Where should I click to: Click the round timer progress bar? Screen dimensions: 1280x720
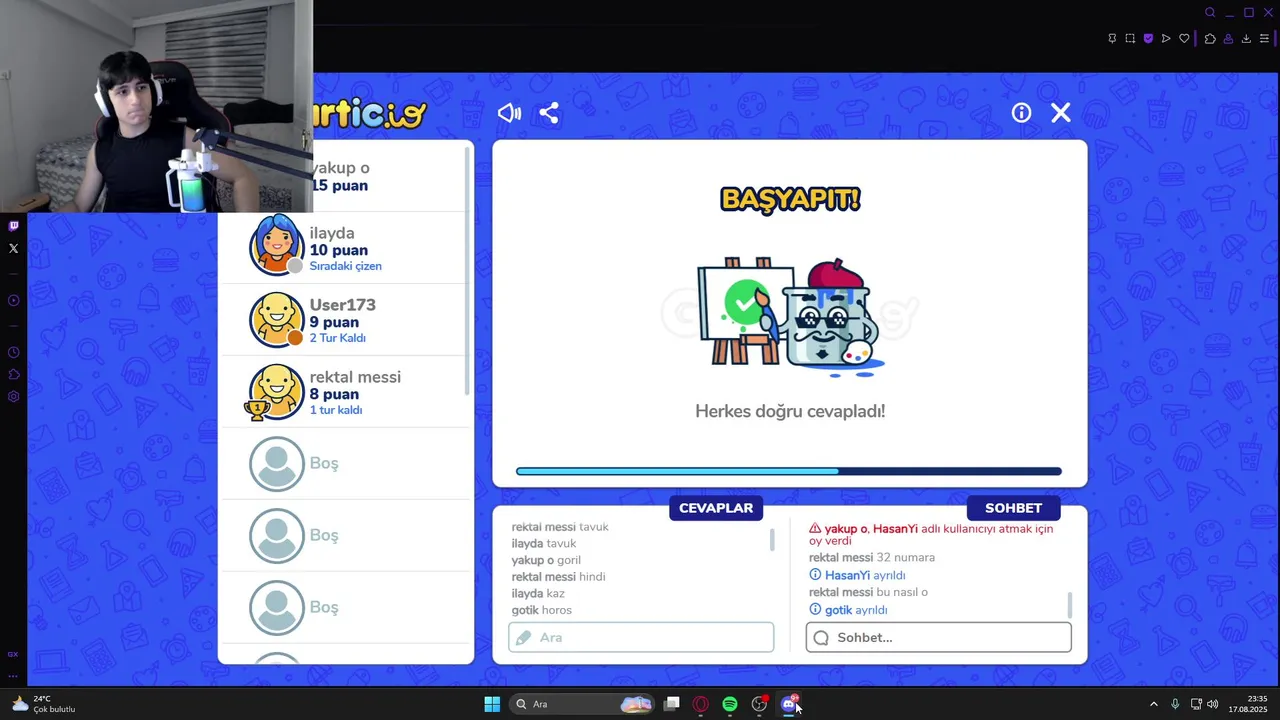point(789,471)
